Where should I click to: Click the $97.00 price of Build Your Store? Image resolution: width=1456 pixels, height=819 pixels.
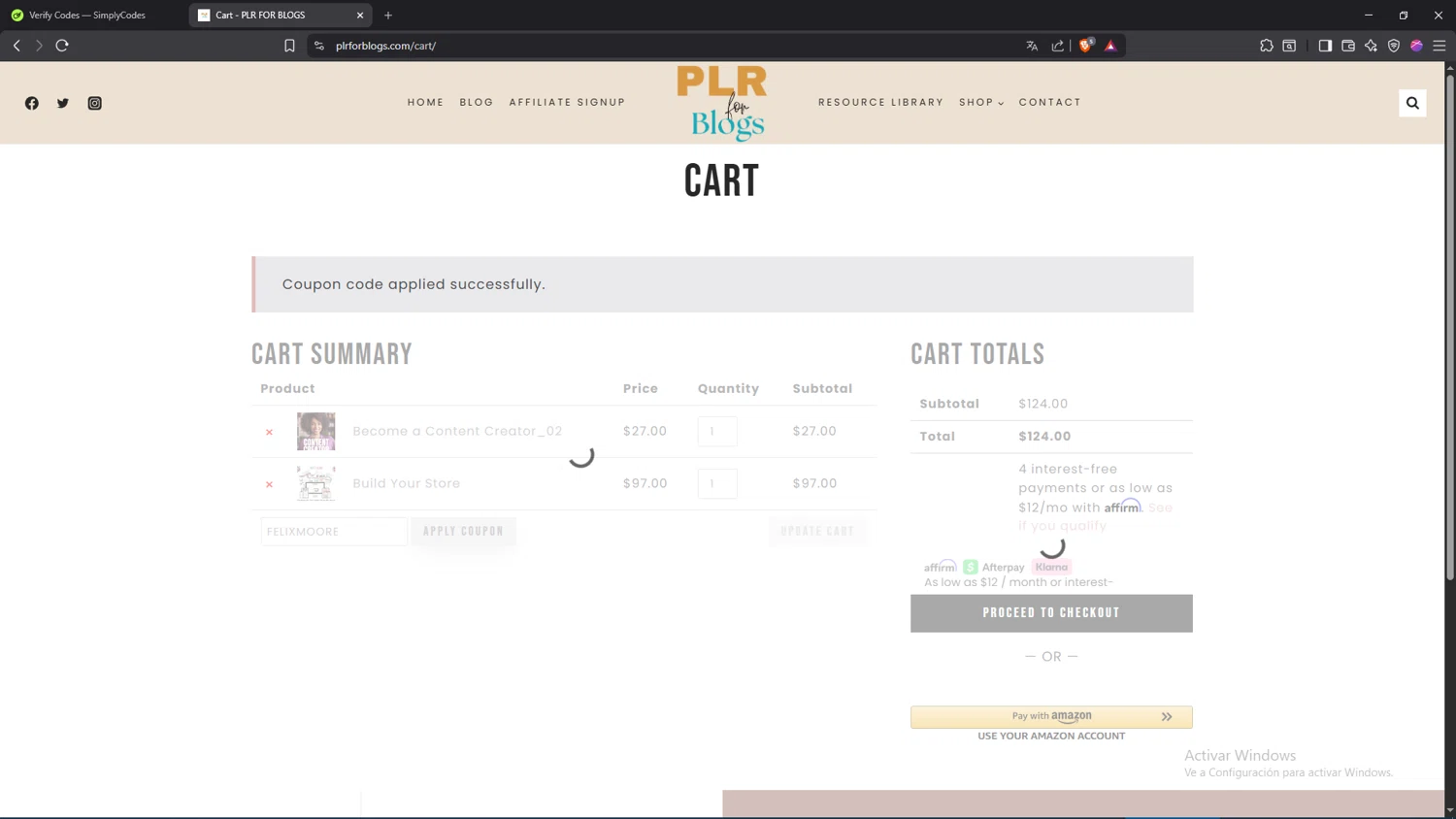pos(645,483)
